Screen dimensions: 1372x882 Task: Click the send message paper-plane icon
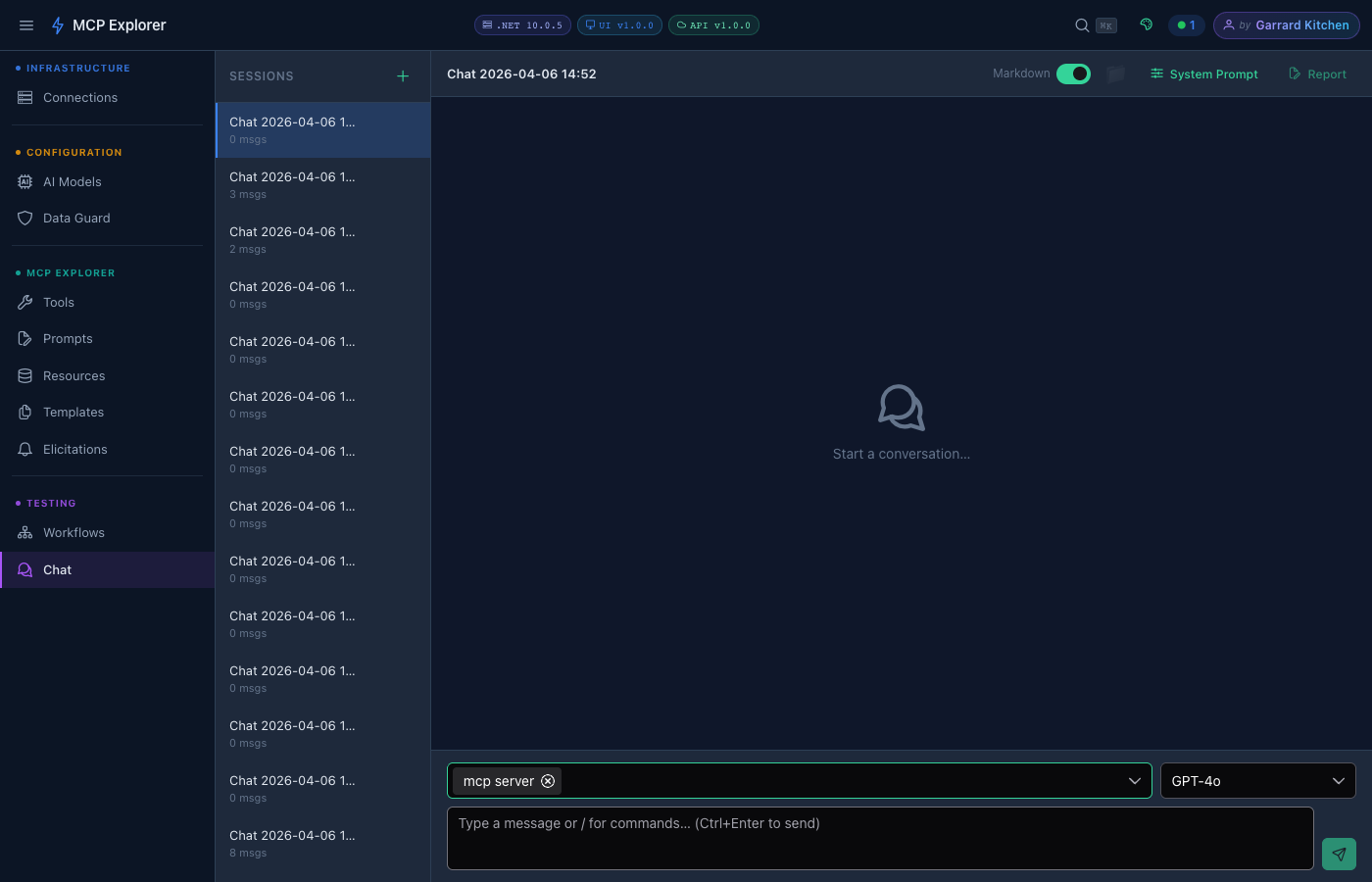[x=1339, y=854]
